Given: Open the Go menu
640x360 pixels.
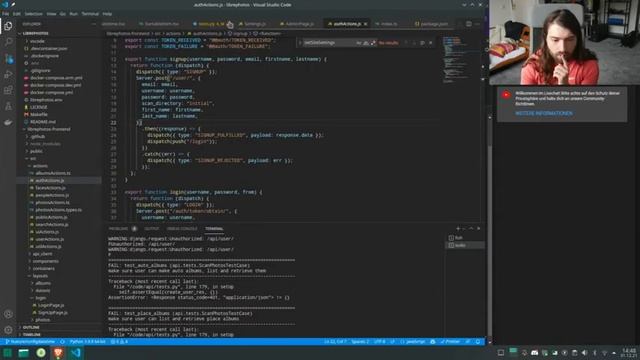Looking at the screenshot, I should pyautogui.click(x=63, y=14).
